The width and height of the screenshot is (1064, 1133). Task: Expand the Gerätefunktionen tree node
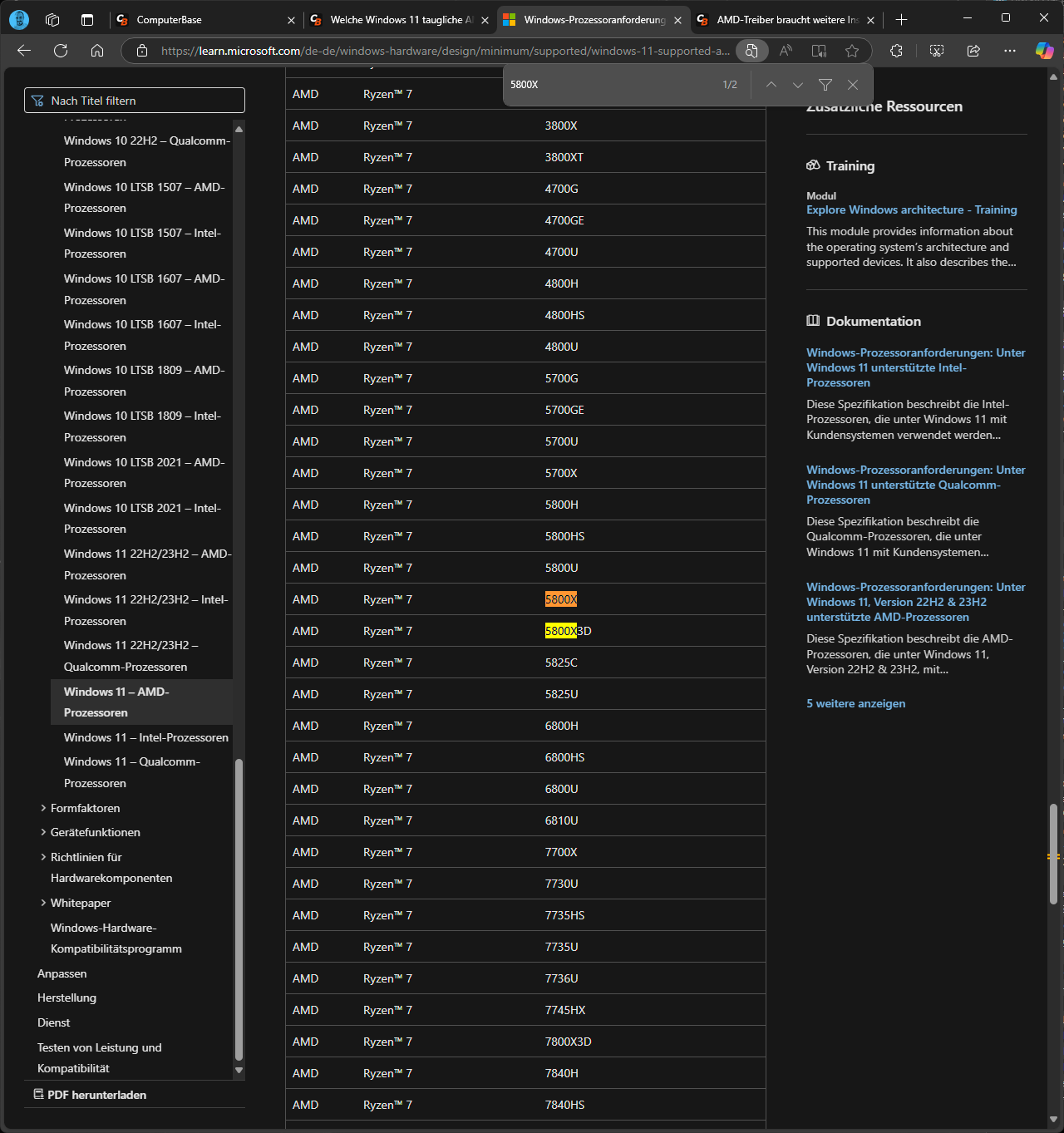43,832
